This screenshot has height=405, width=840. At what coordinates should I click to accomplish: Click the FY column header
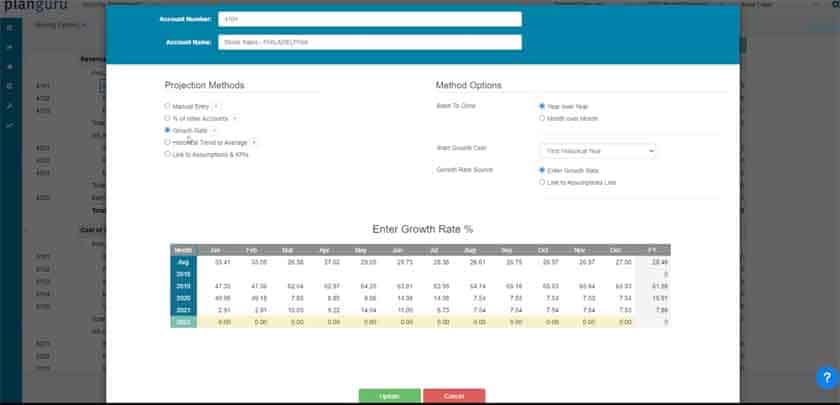click(652, 250)
